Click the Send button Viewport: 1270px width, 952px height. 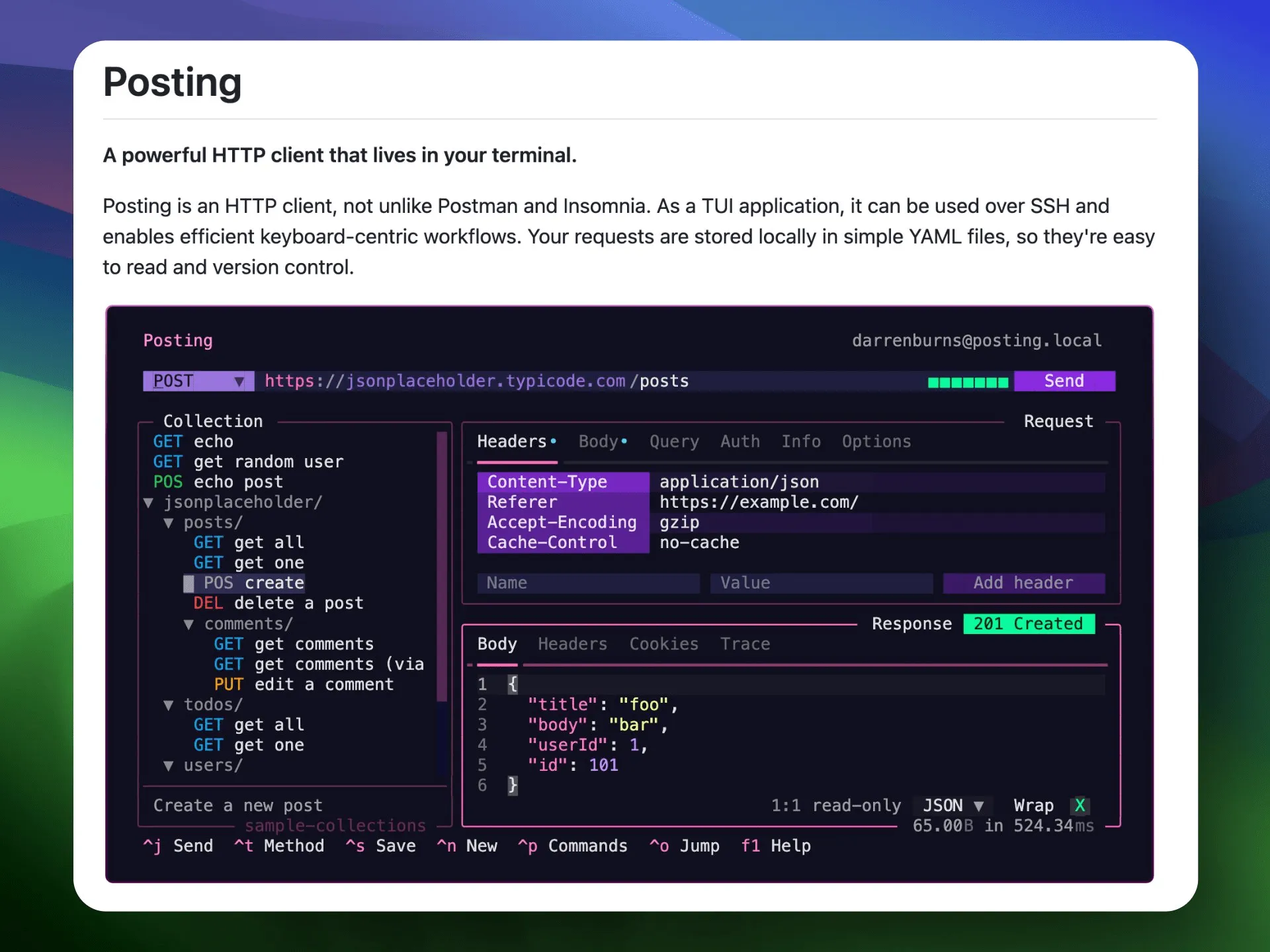[x=1064, y=381]
